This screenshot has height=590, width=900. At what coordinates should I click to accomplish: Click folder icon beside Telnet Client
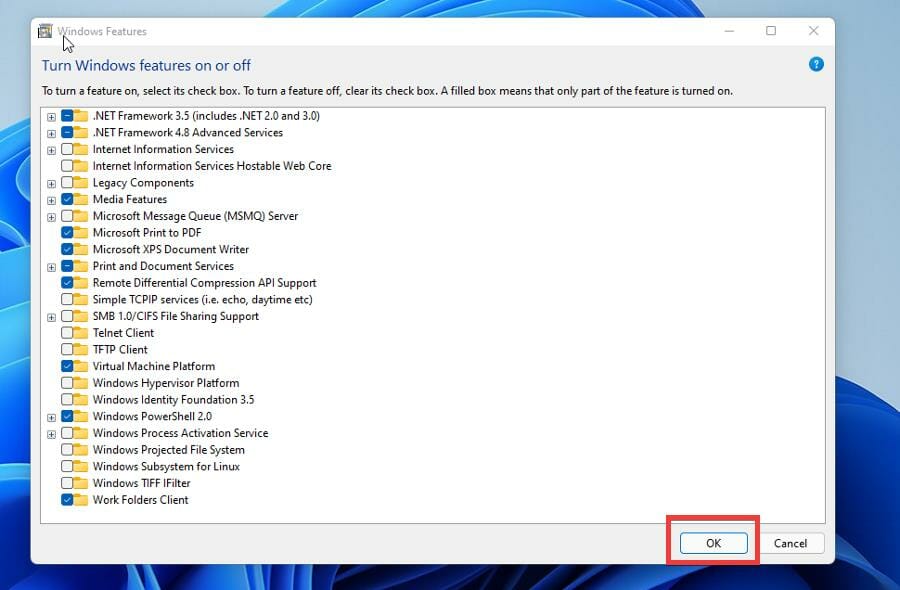pyautogui.click(x=81, y=333)
